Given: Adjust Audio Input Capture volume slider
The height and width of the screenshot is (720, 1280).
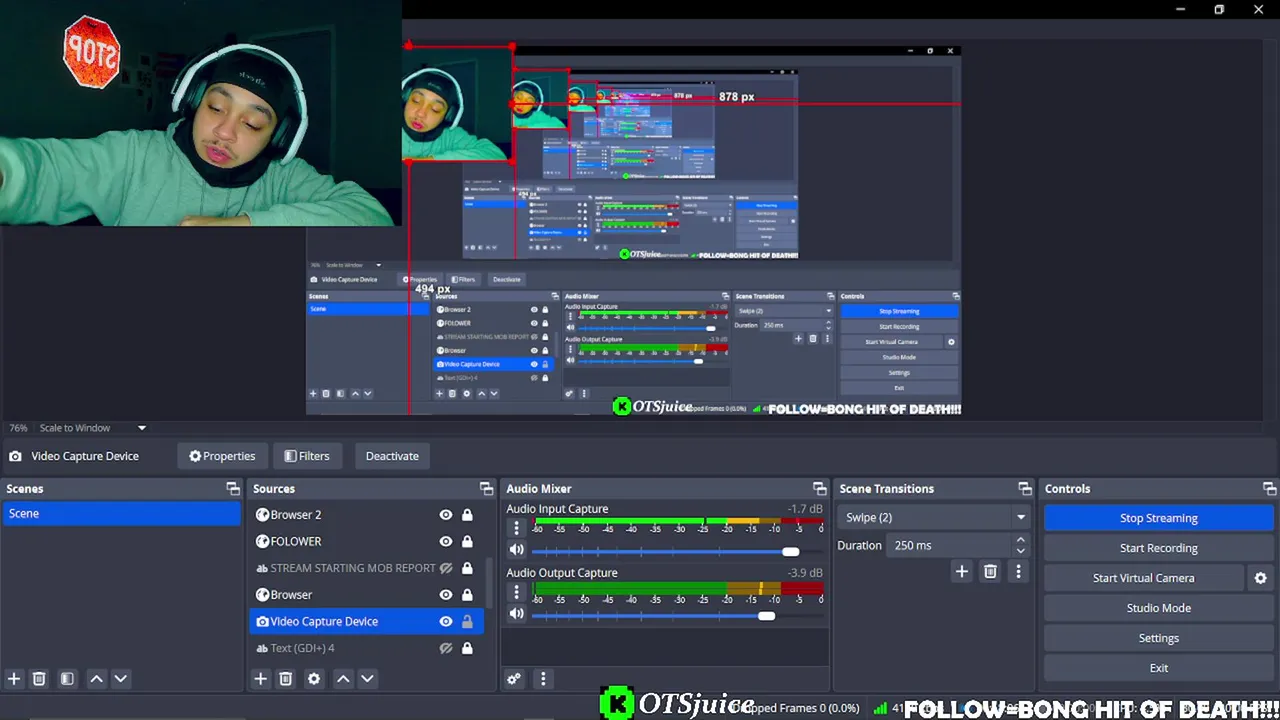Looking at the screenshot, I should pos(790,552).
